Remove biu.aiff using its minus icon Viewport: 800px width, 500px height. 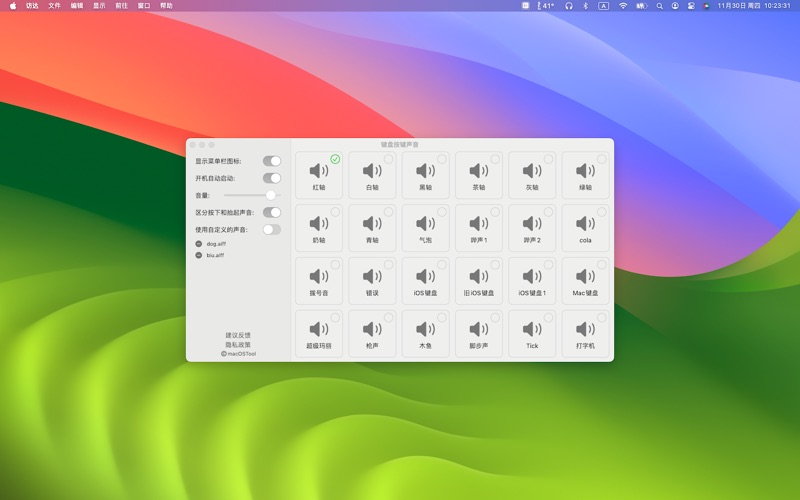pos(198,255)
